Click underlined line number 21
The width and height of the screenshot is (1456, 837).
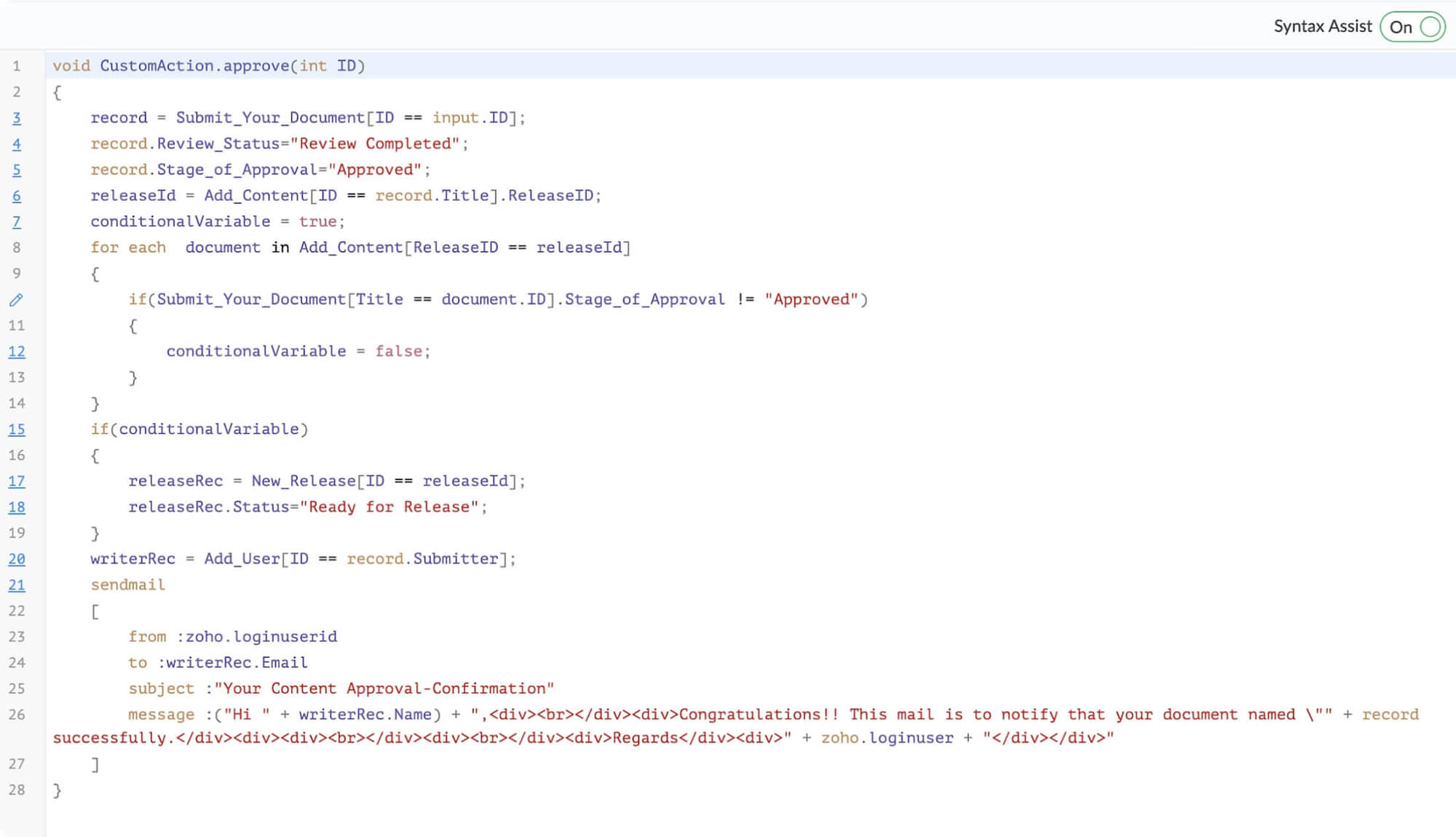(16, 585)
